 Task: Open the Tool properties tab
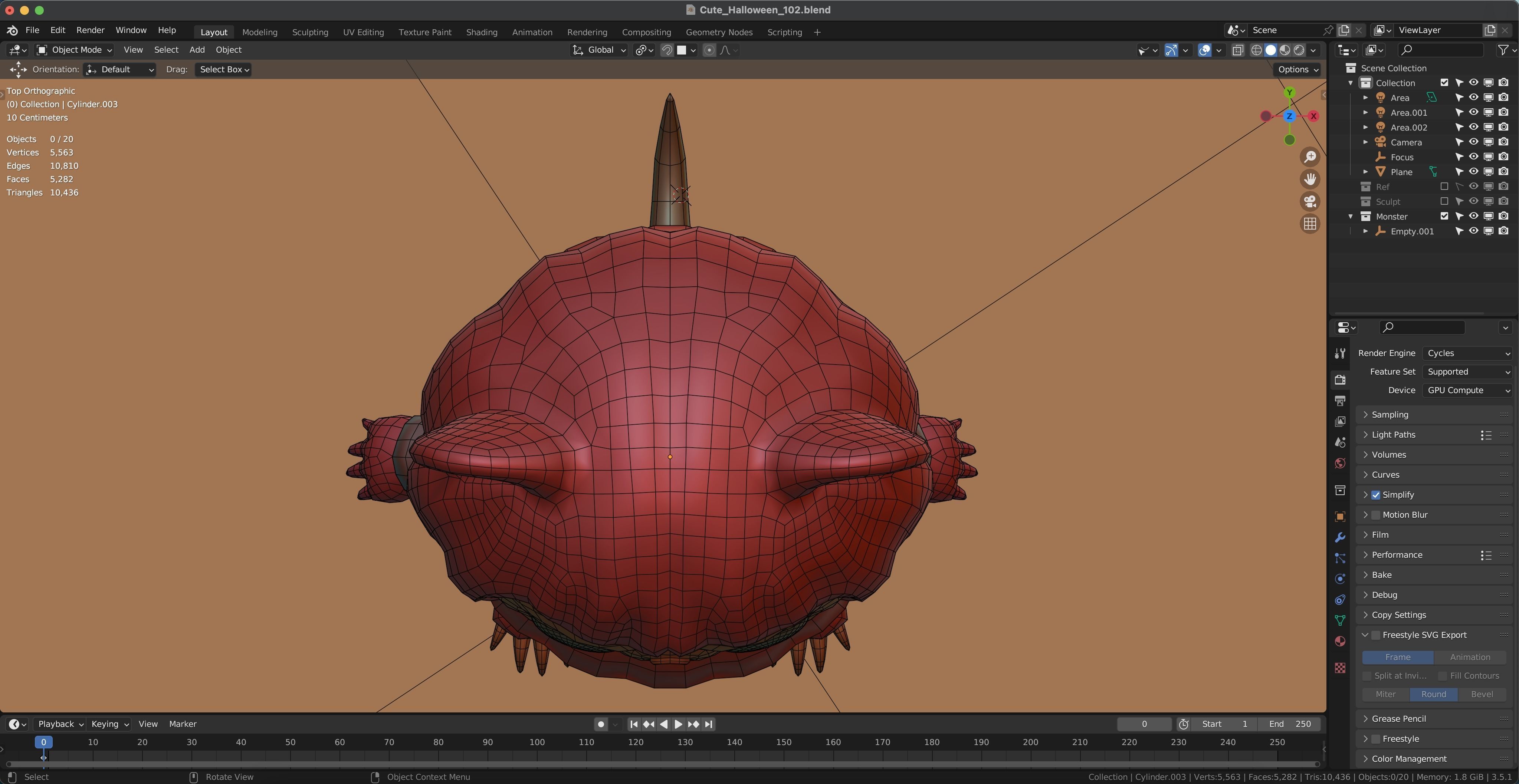point(1340,353)
